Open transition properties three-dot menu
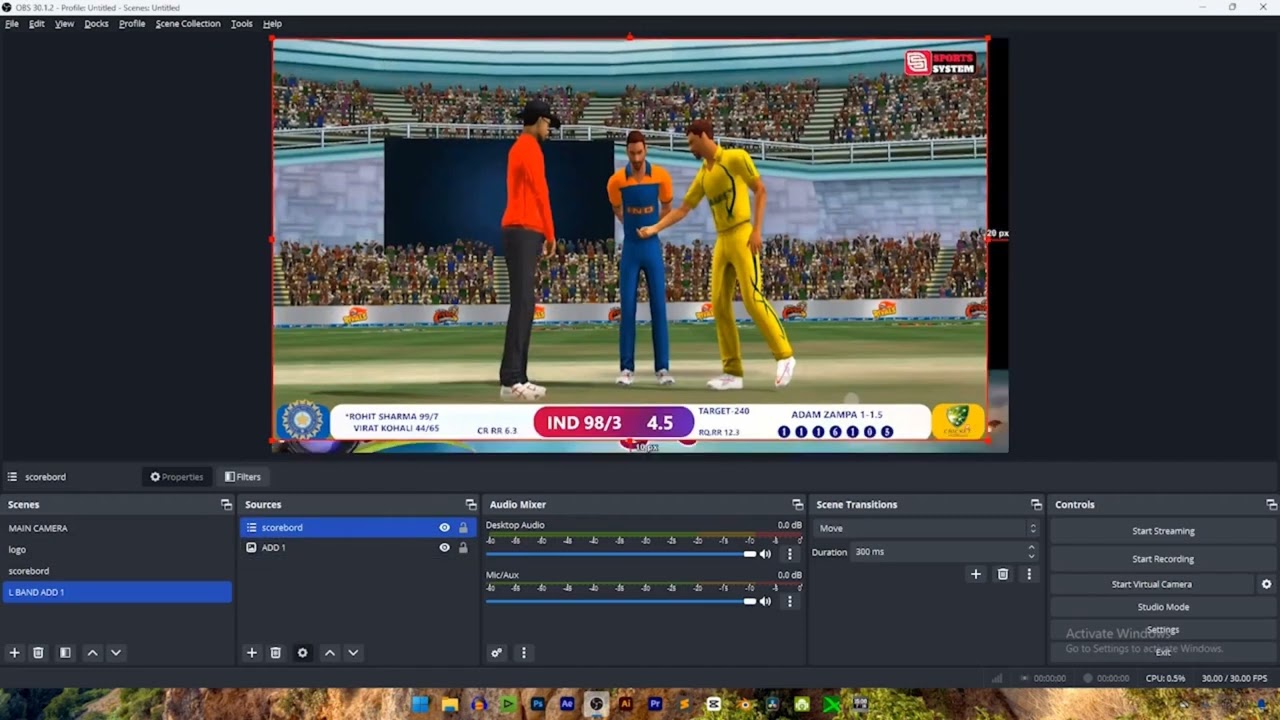The image size is (1280, 720). tap(1029, 574)
